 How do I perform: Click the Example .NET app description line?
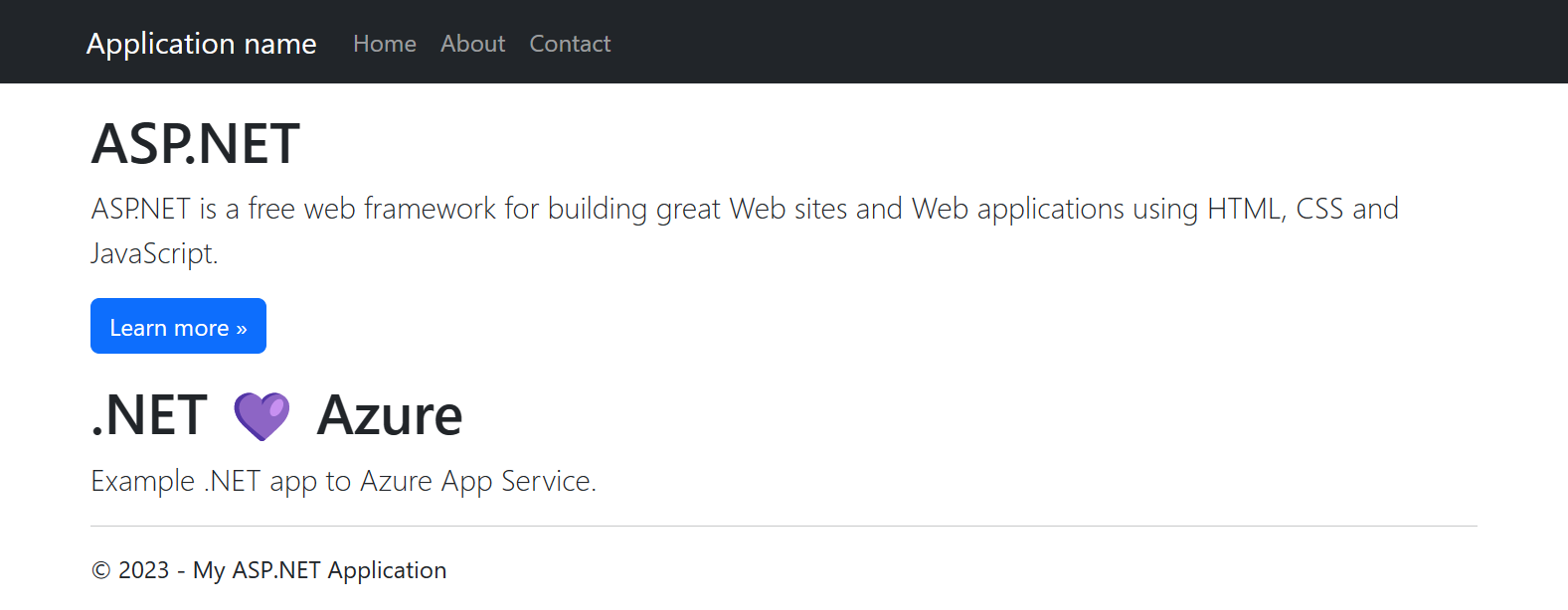point(343,481)
